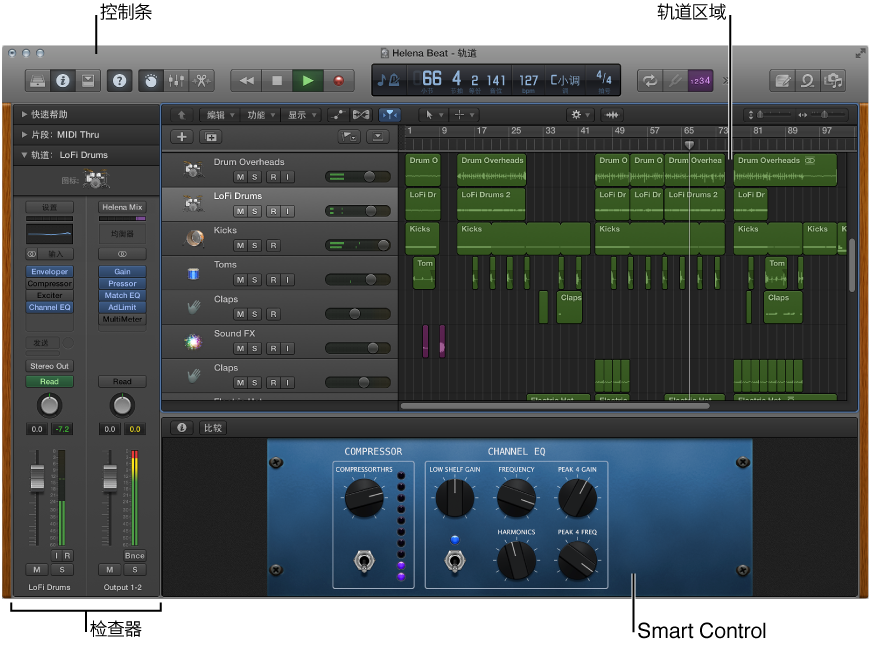Screen dimensions: 870x650
Task: Open the Smart Control knob icon
Action: (x=151, y=80)
